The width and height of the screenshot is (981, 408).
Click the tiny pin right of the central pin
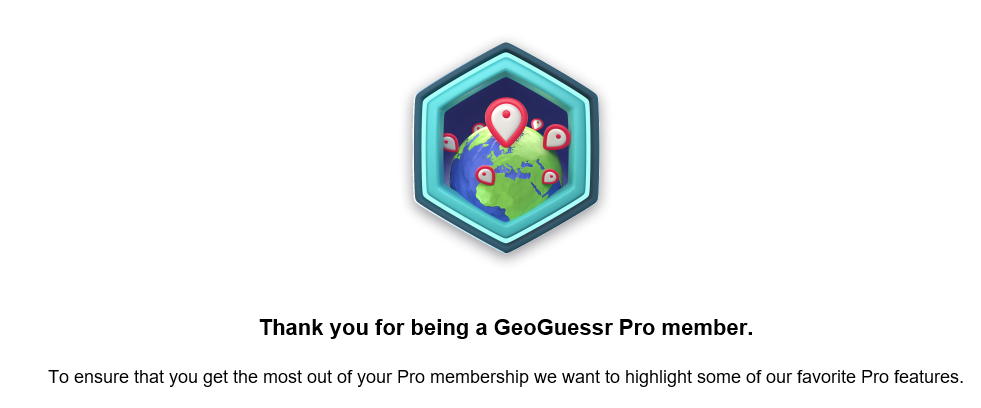[536, 124]
